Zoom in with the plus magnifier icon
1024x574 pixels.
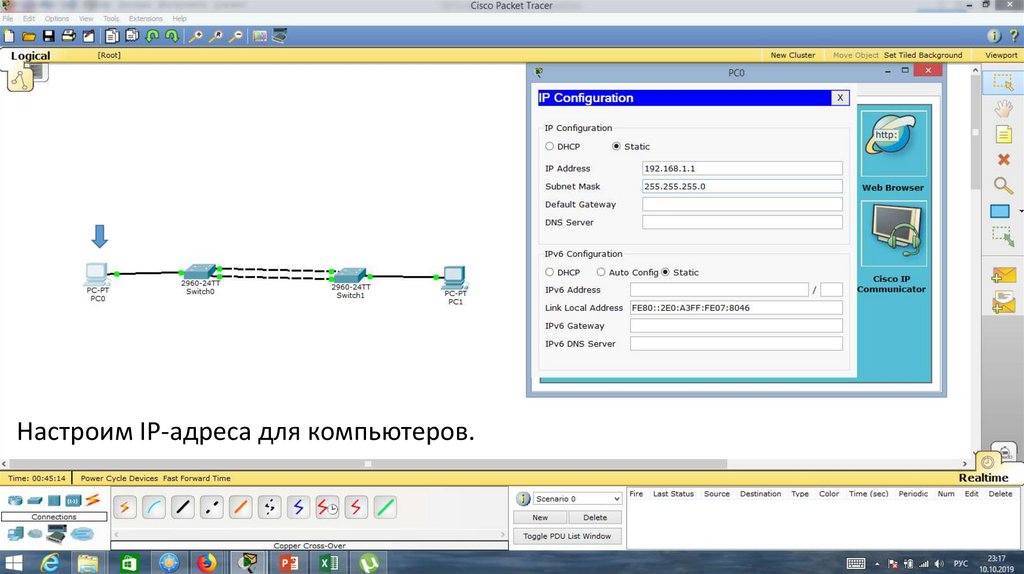click(x=195, y=36)
